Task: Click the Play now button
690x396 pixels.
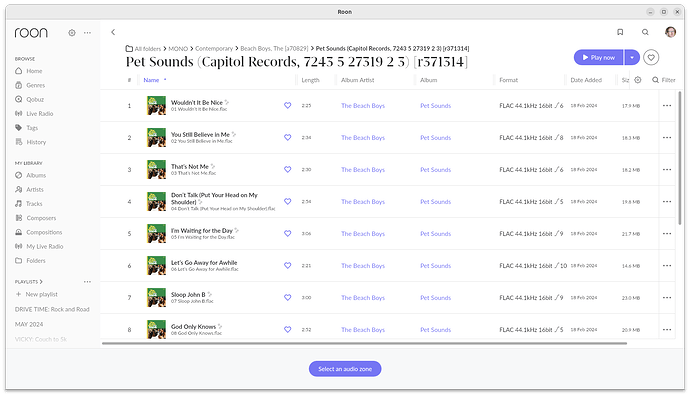Action: coord(598,57)
